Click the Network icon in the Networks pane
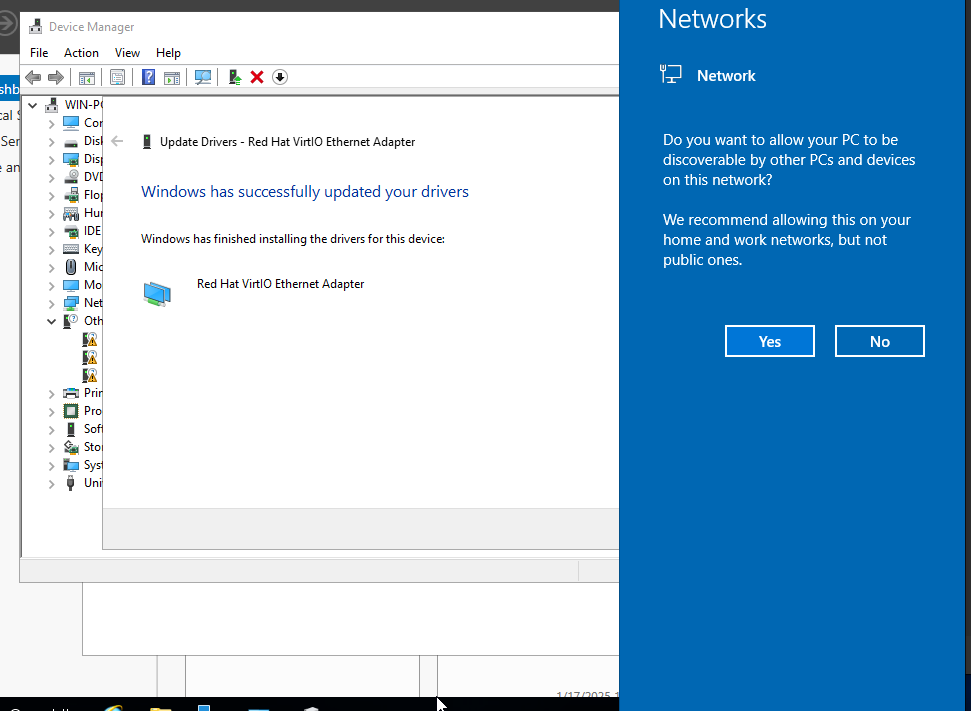This screenshot has height=711, width=971. coord(671,75)
